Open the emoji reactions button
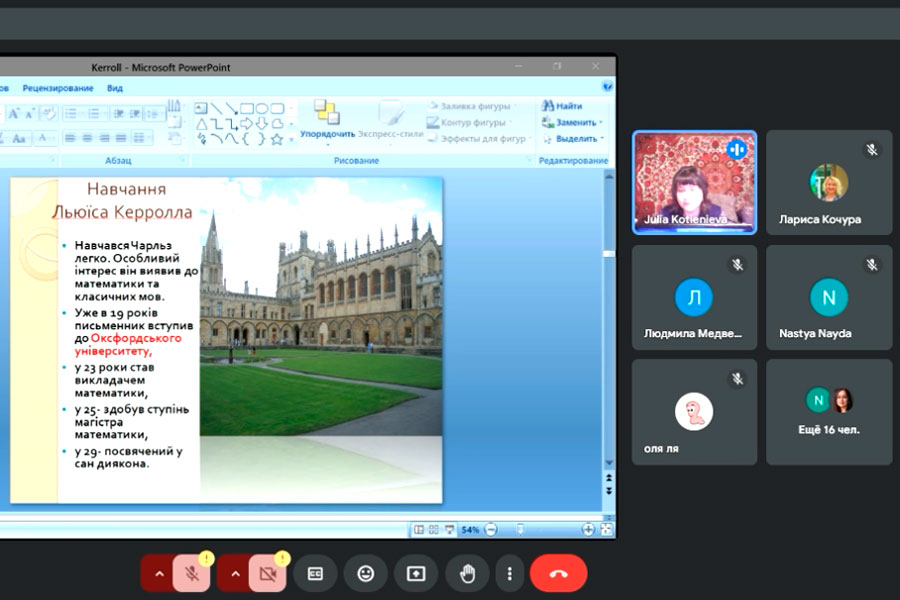The height and width of the screenshot is (600, 900). [366, 574]
